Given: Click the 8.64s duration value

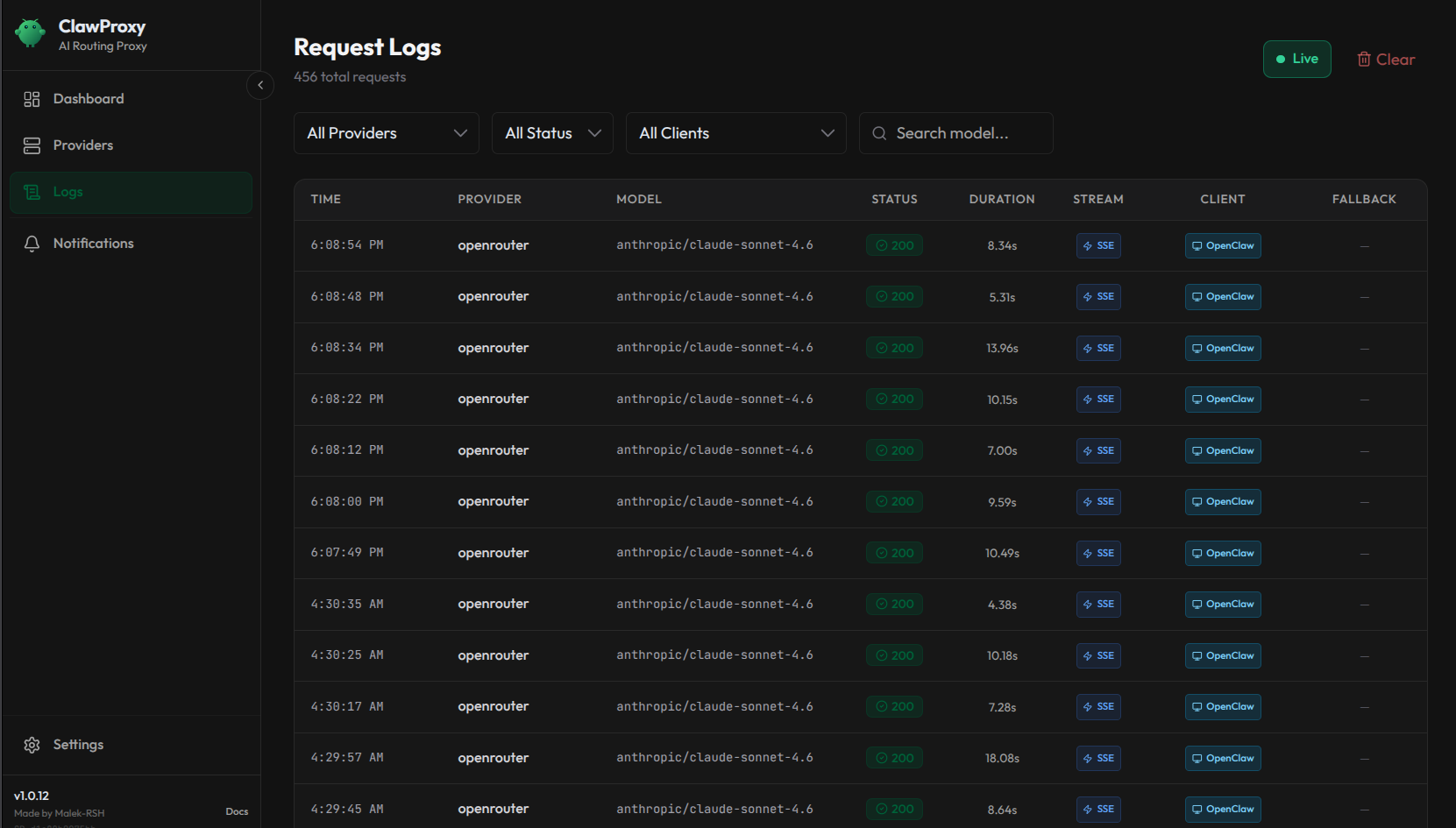Looking at the screenshot, I should 1002,809.
